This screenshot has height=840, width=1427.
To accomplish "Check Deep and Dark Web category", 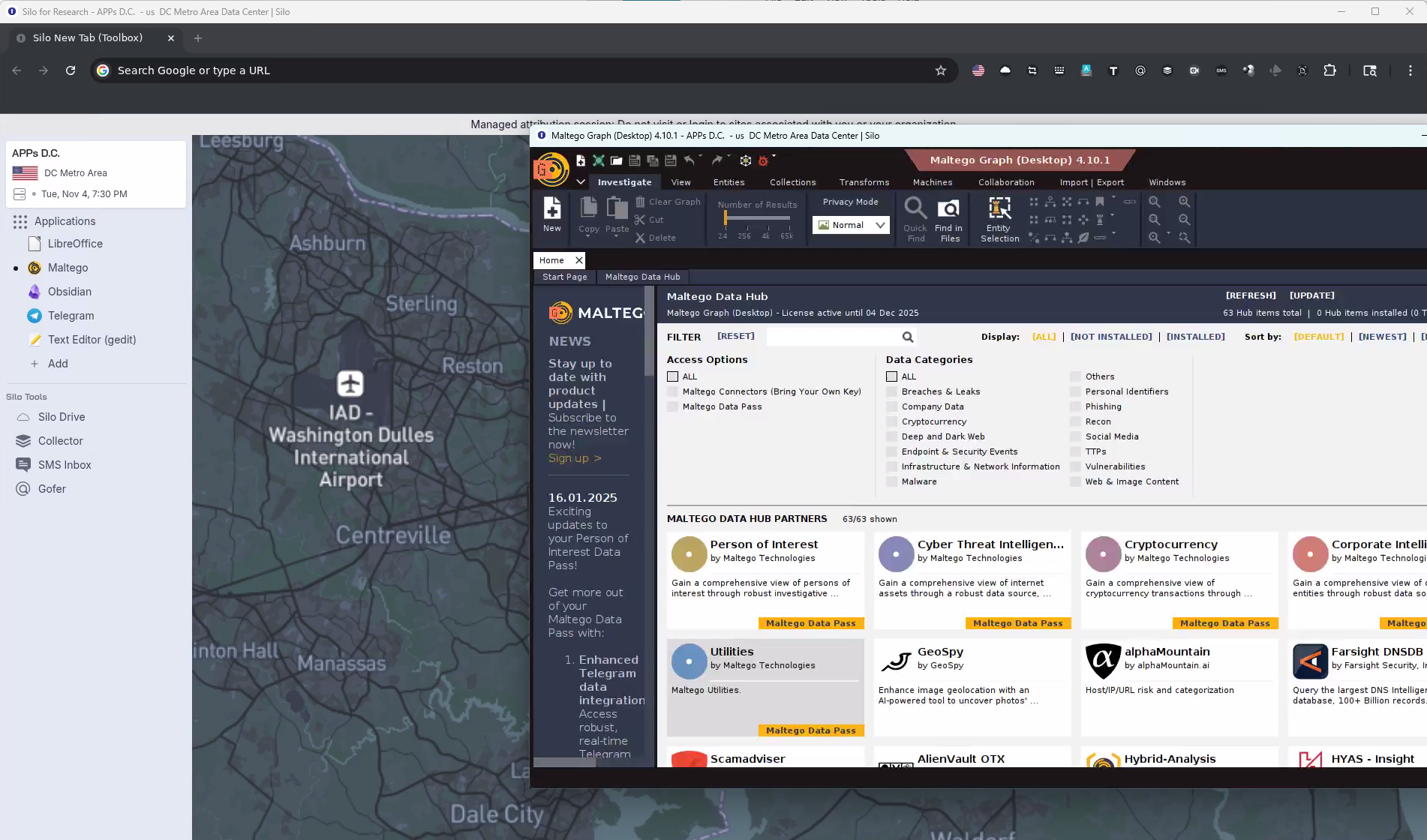I will (x=891, y=436).
